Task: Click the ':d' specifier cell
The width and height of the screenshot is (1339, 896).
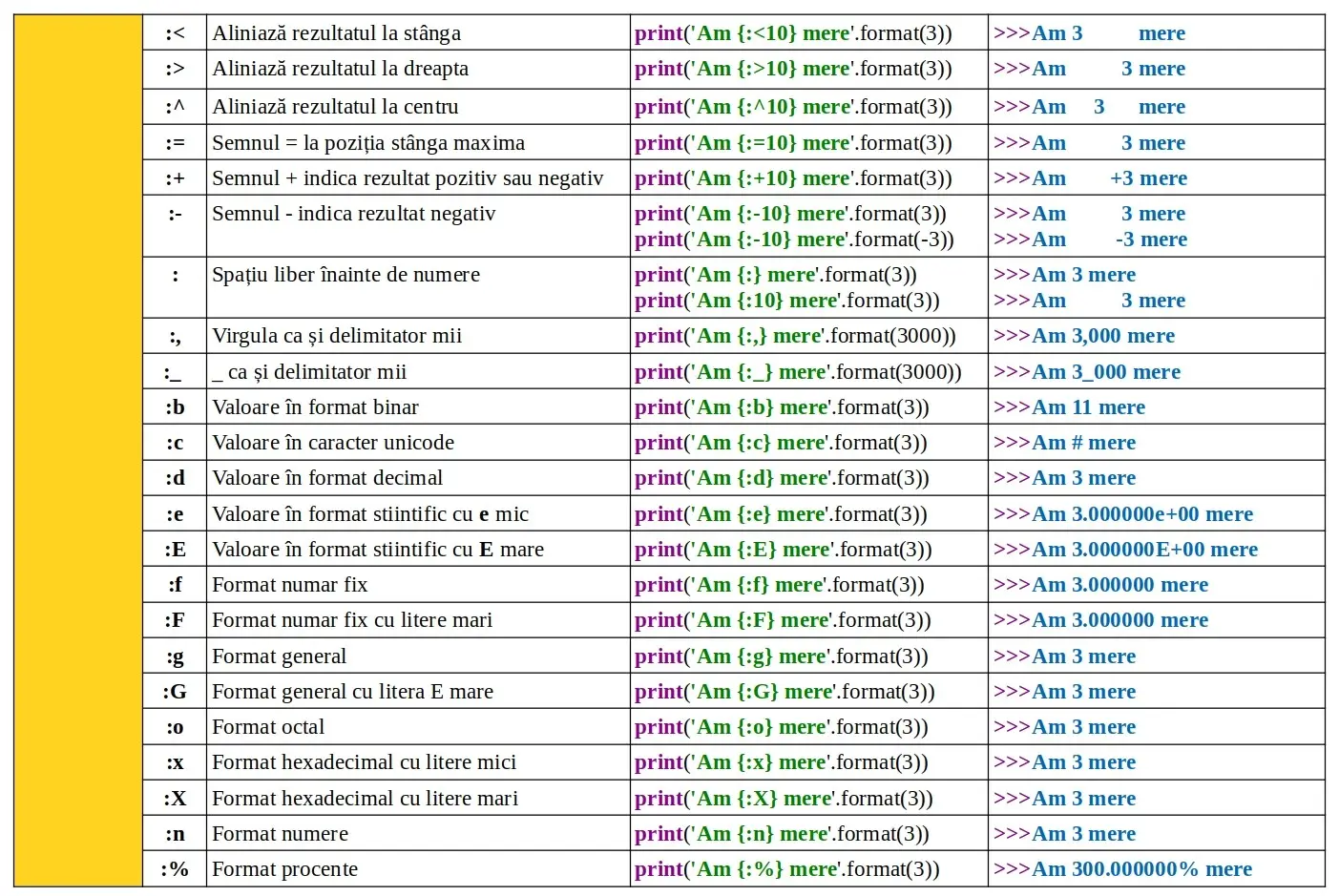Action: coord(175,478)
